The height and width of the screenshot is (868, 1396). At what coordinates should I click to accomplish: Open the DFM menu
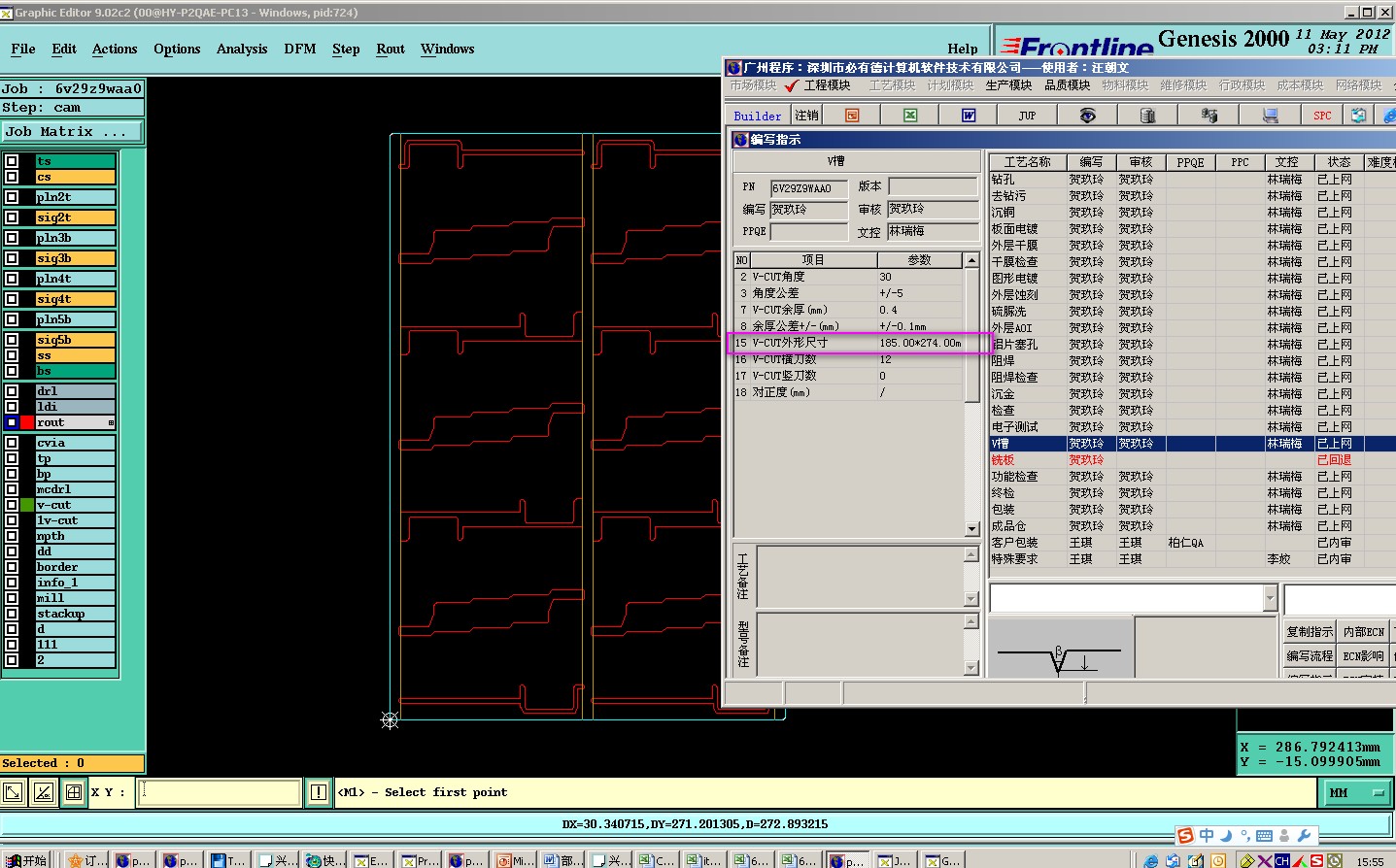click(299, 49)
